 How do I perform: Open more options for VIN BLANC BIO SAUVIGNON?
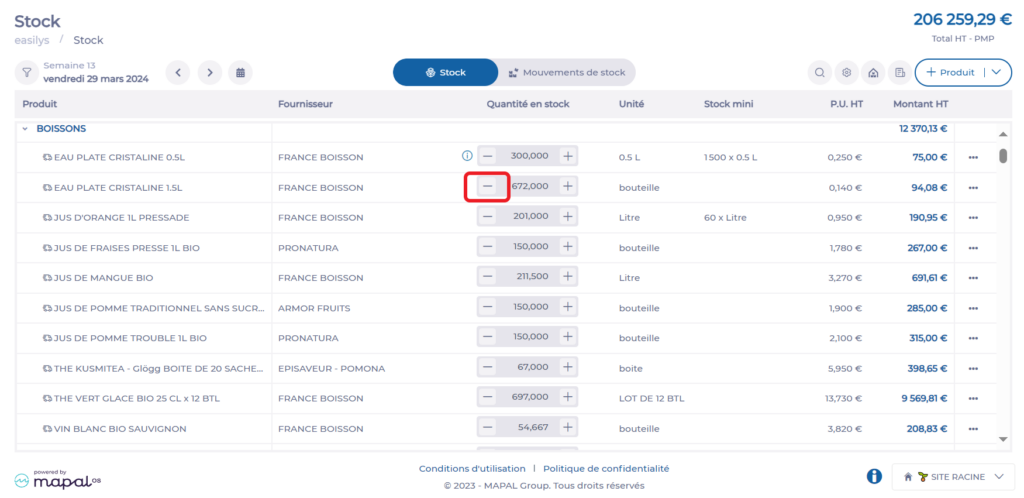[x=973, y=429]
